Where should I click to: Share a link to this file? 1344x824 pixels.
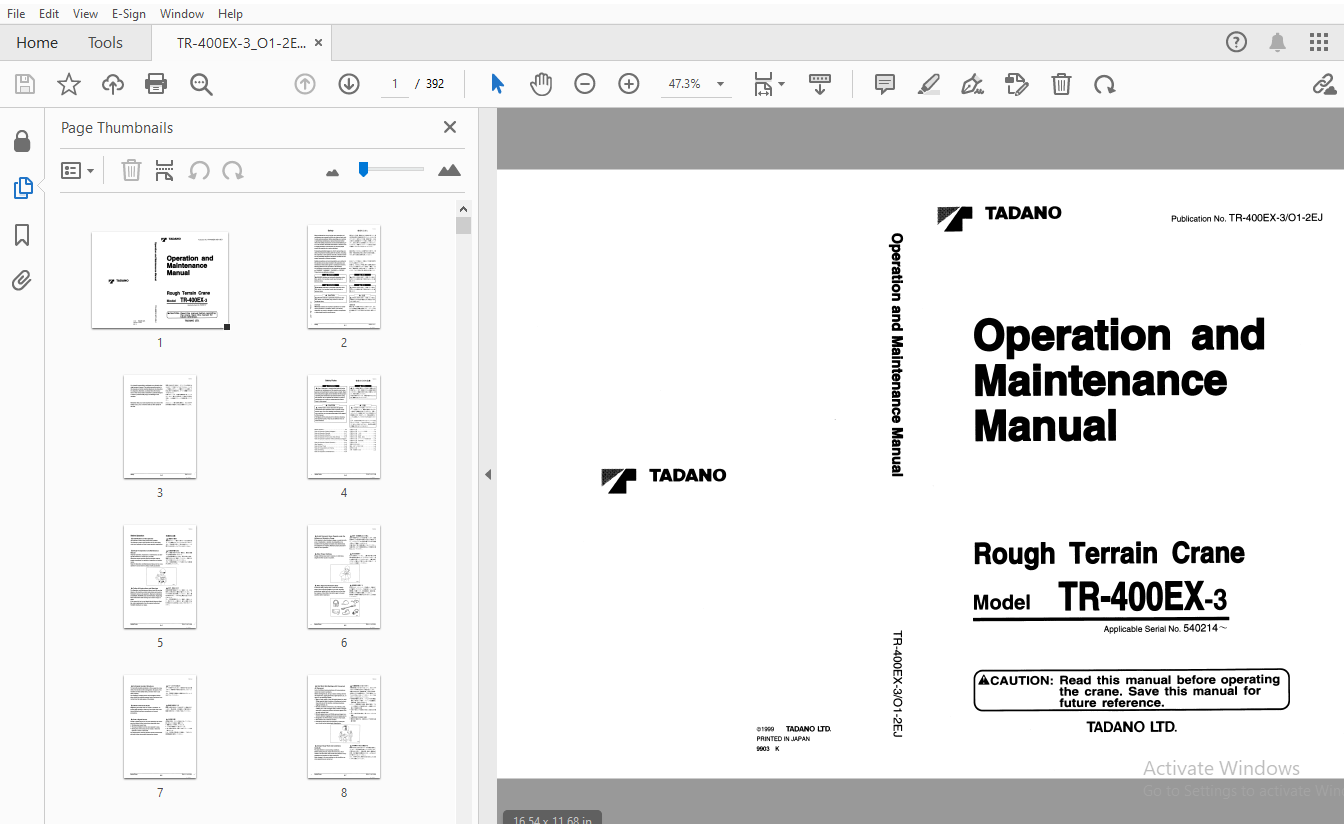point(1324,84)
